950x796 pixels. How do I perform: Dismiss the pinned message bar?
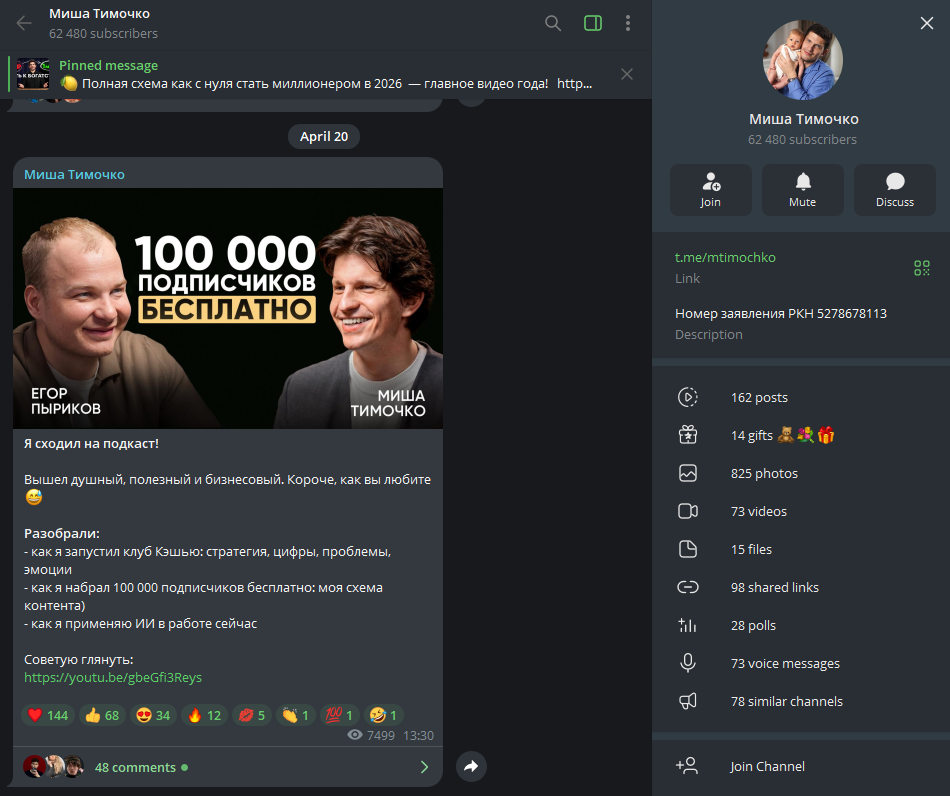(x=627, y=74)
